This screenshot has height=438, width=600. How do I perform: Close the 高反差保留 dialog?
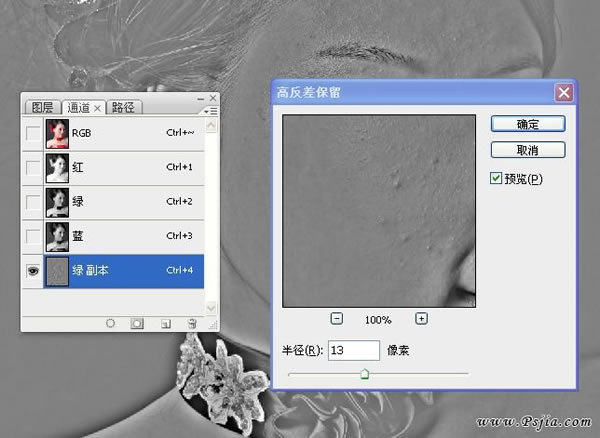pos(564,93)
